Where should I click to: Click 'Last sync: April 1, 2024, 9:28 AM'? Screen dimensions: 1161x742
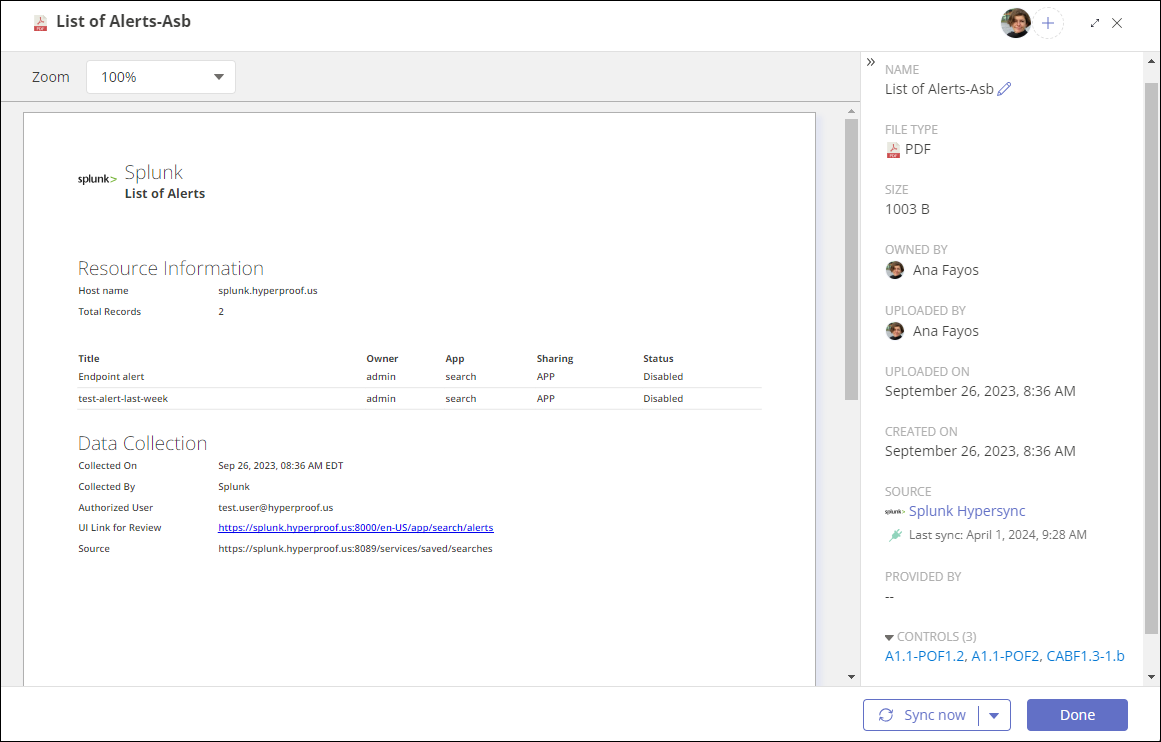click(997, 535)
